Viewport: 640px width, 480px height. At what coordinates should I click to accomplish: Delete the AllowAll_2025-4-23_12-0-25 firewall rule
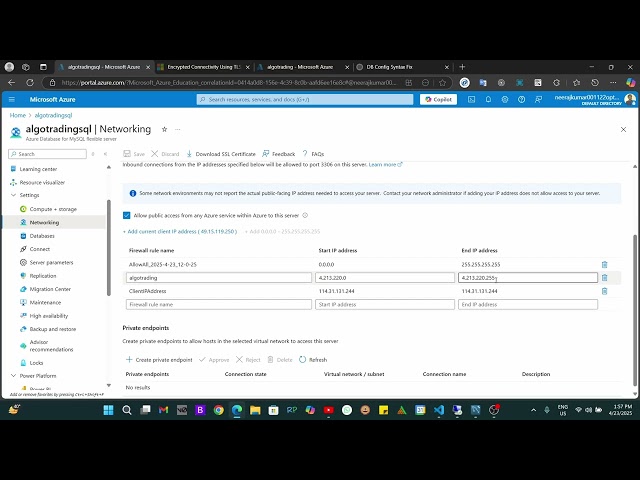click(604, 264)
